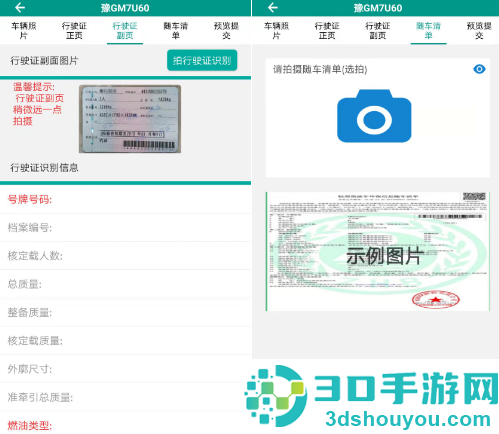The image size is (499, 434).
Task: Open 车辆照片 tab on right screen
Action: click(276, 31)
